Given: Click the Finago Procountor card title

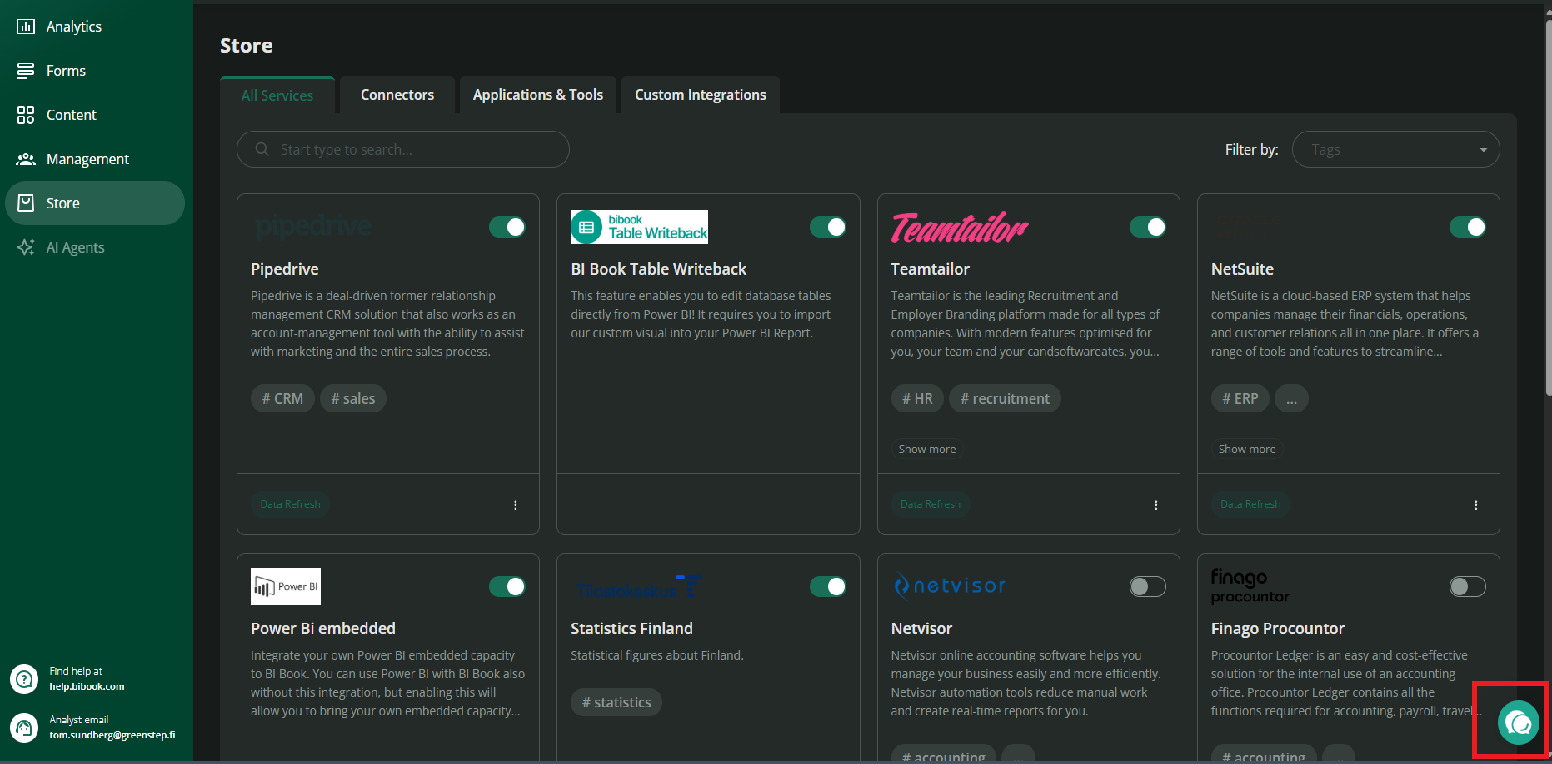Looking at the screenshot, I should click(1278, 628).
